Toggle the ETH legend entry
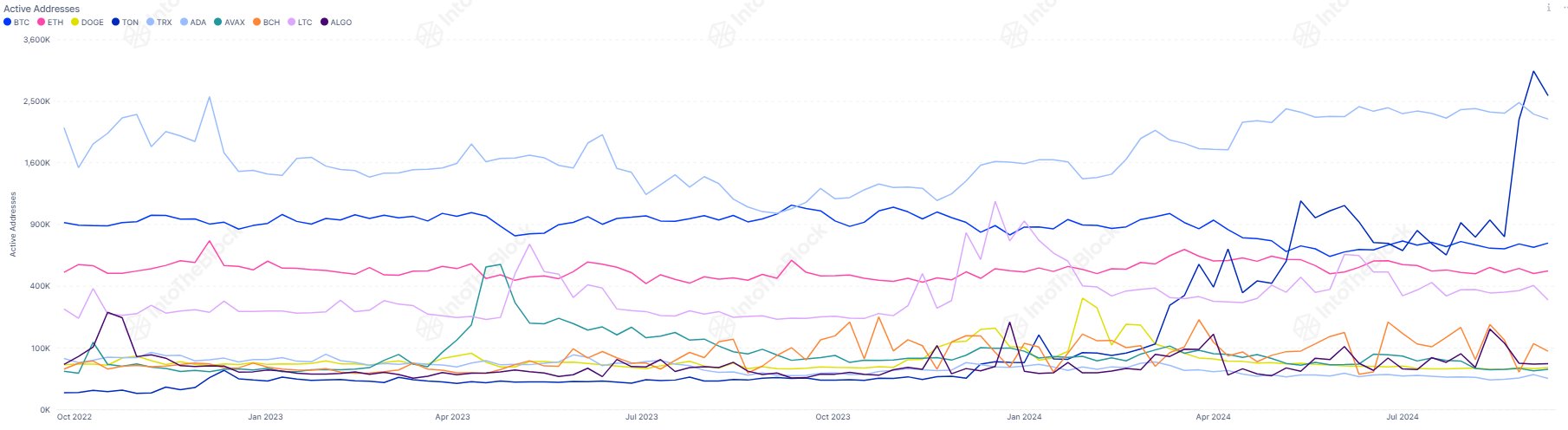 [x=50, y=23]
